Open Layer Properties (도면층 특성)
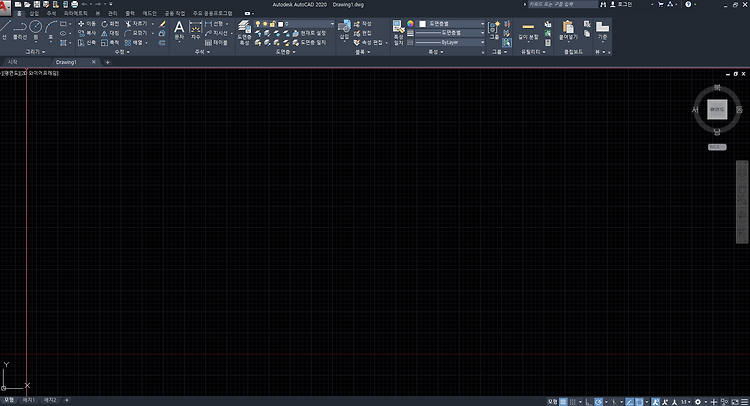 pyautogui.click(x=244, y=33)
